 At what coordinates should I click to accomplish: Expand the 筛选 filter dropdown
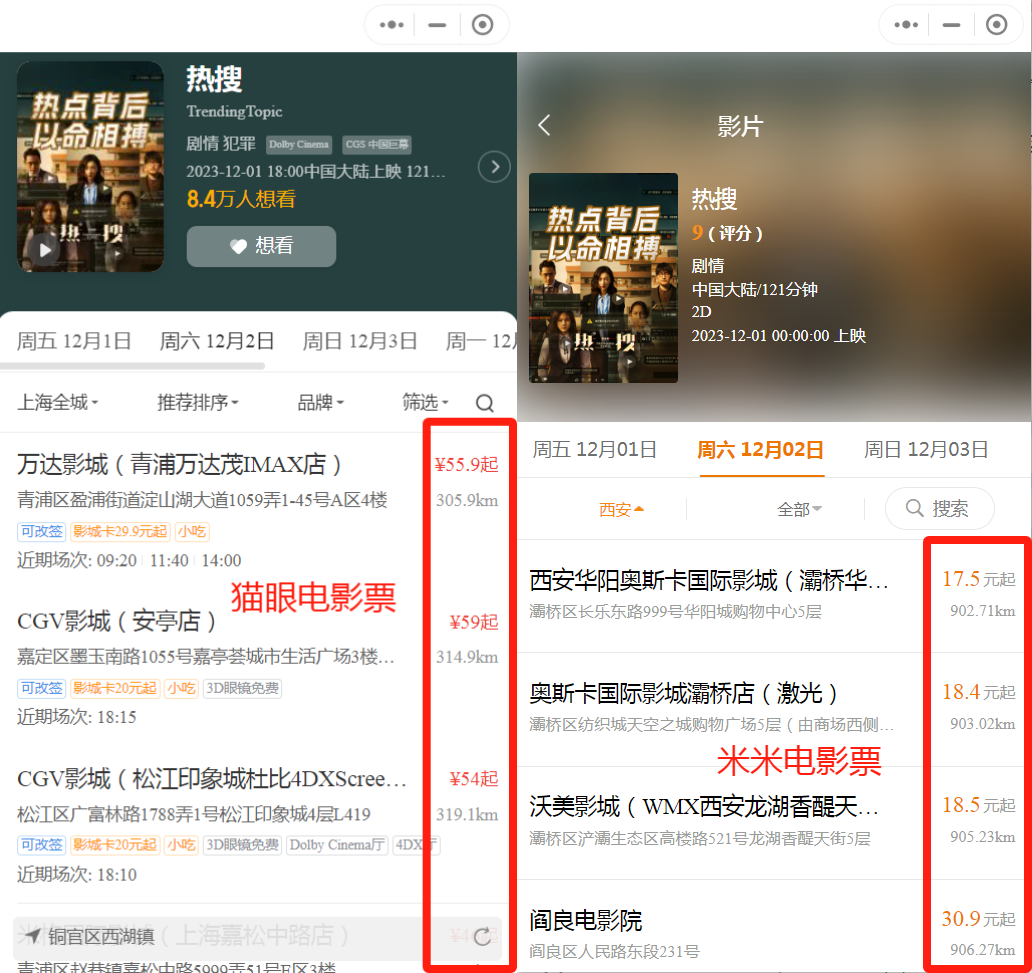(x=425, y=402)
